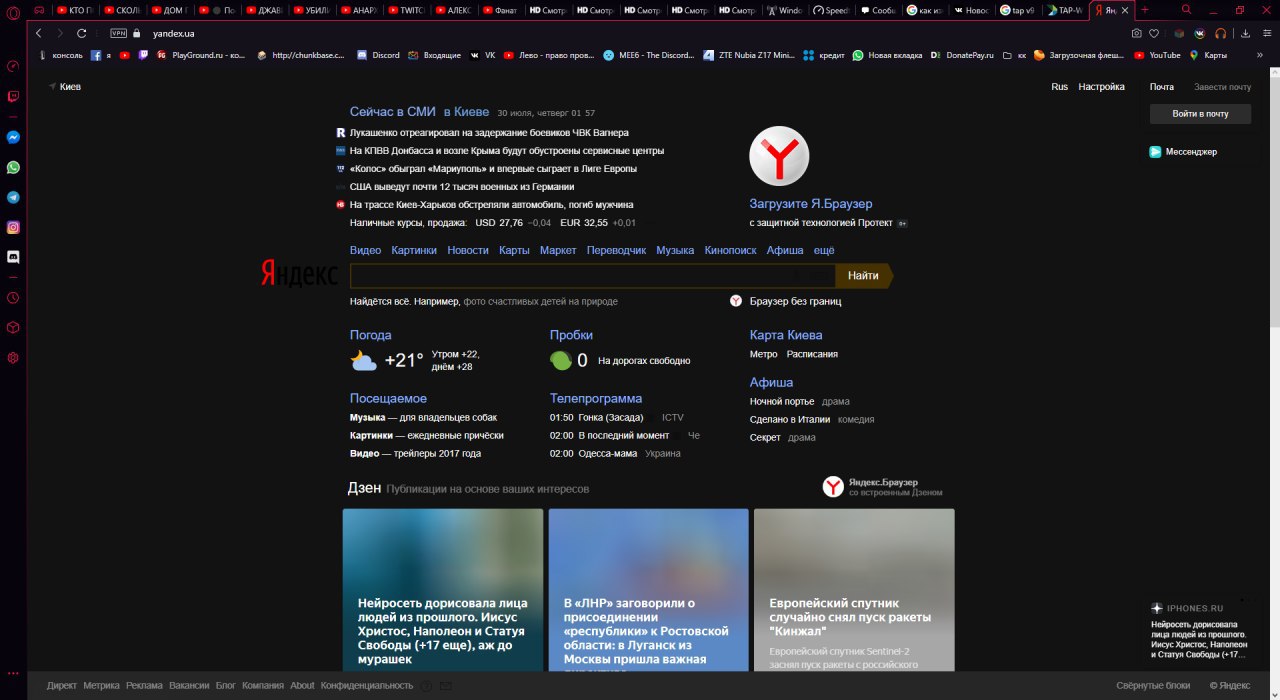Open the 'Карты' maps bookmark
The height and width of the screenshot is (700, 1280).
point(1208,55)
